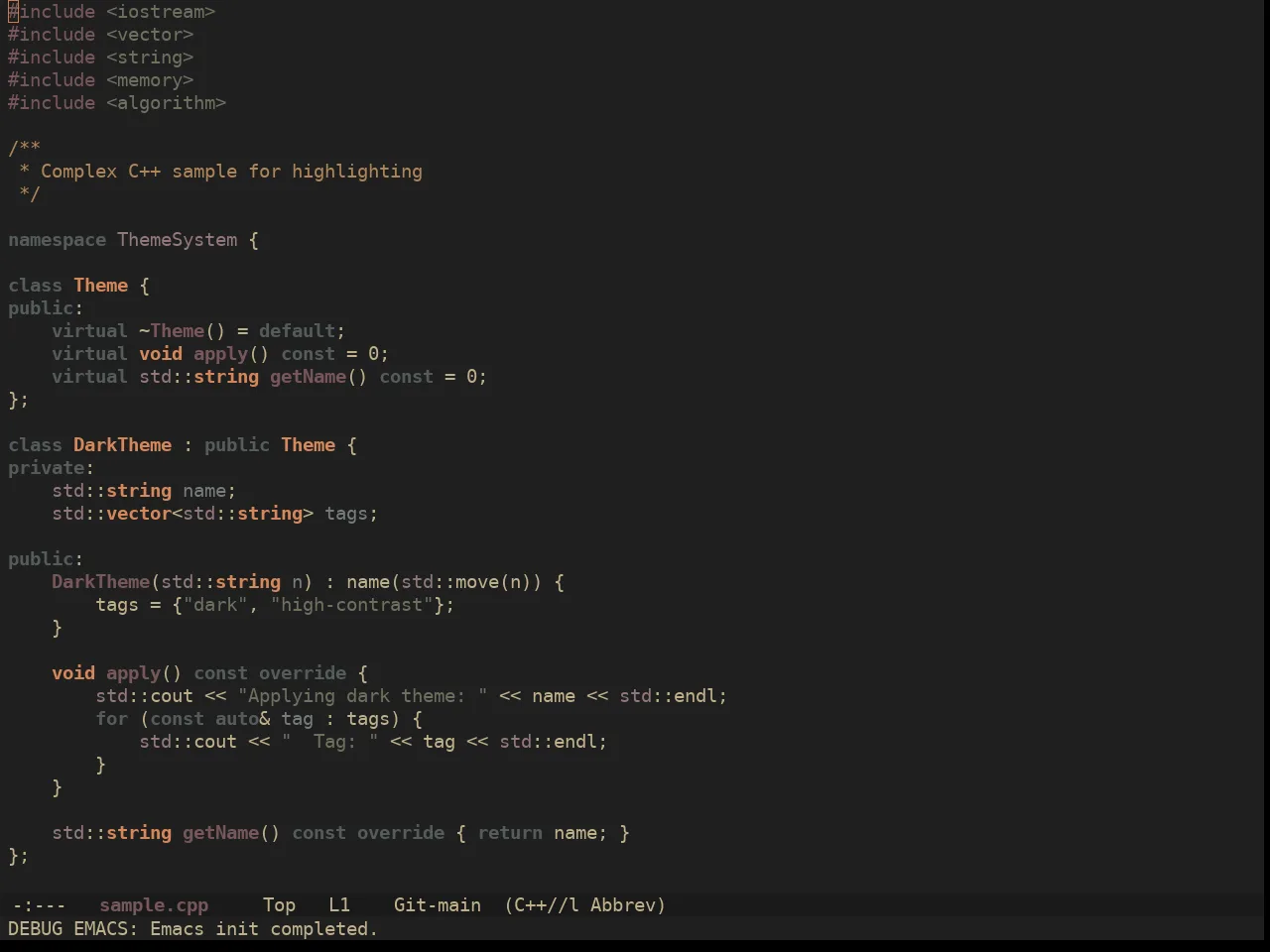Click the 'ThemeSystem' namespace name
Viewport: 1270px width, 952px height.
coord(178,240)
